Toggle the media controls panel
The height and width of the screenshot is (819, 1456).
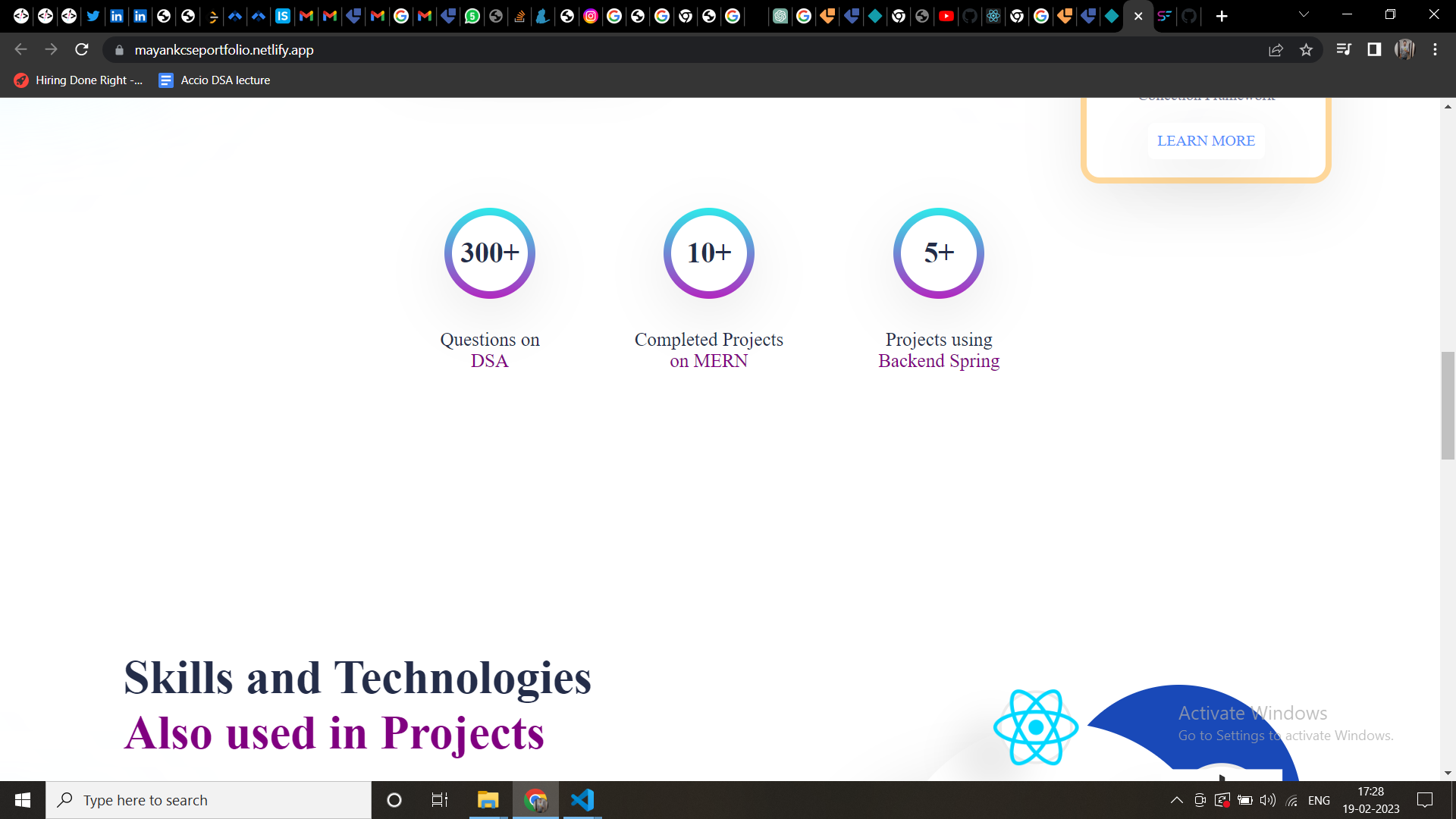[1343, 49]
